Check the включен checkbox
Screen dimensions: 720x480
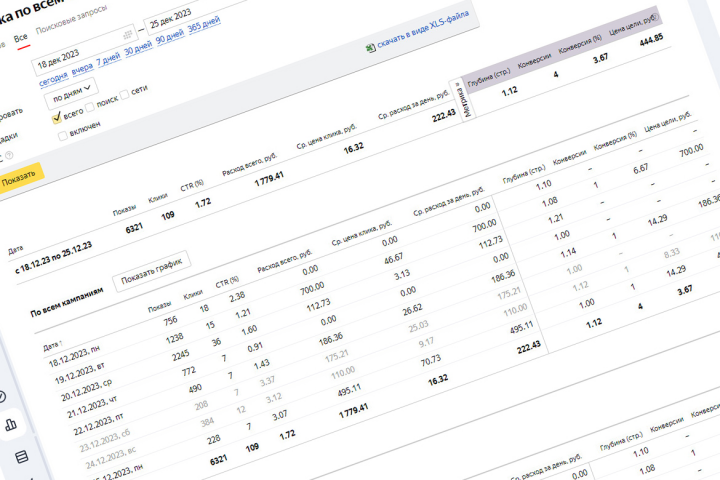63,136
